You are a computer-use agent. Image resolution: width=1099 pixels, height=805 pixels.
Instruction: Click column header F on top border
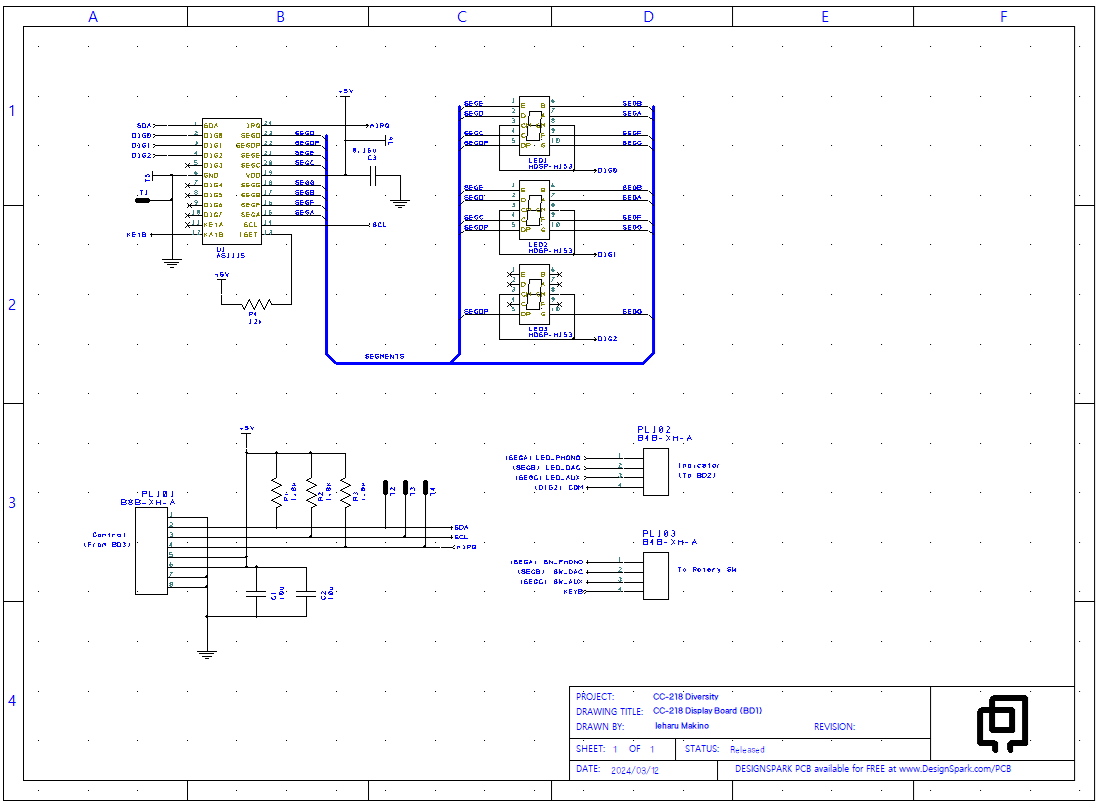tap(1003, 17)
